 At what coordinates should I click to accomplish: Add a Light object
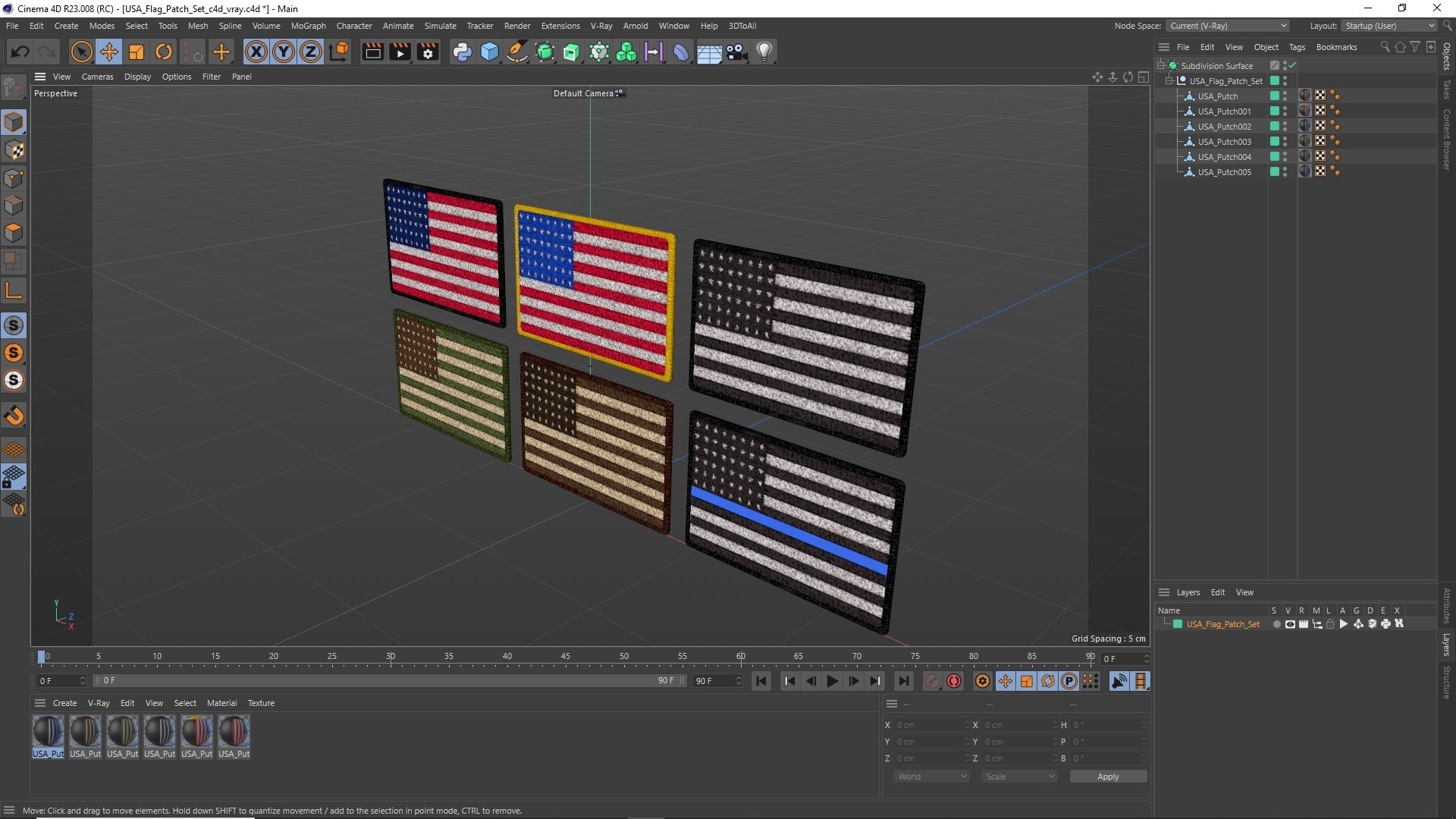[x=764, y=52]
